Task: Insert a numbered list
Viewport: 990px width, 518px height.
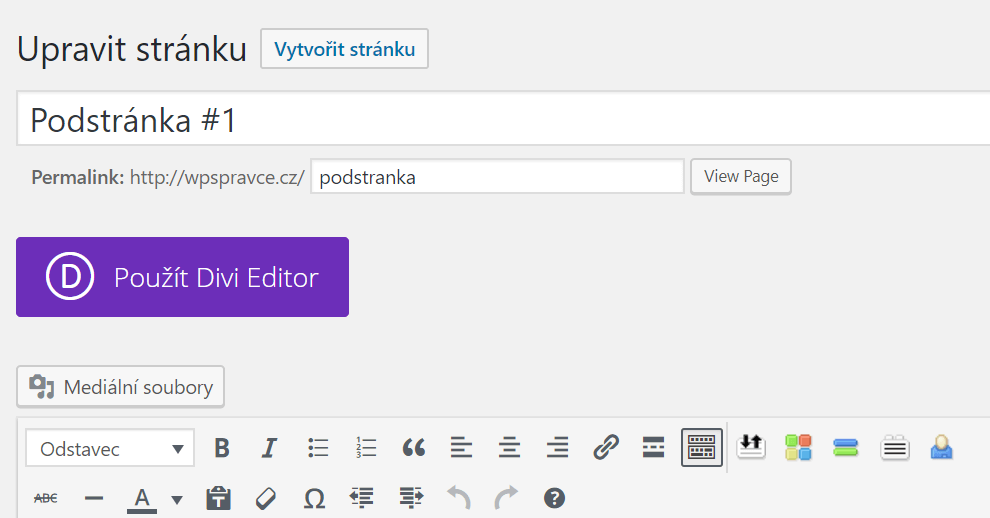Action: tap(366, 448)
